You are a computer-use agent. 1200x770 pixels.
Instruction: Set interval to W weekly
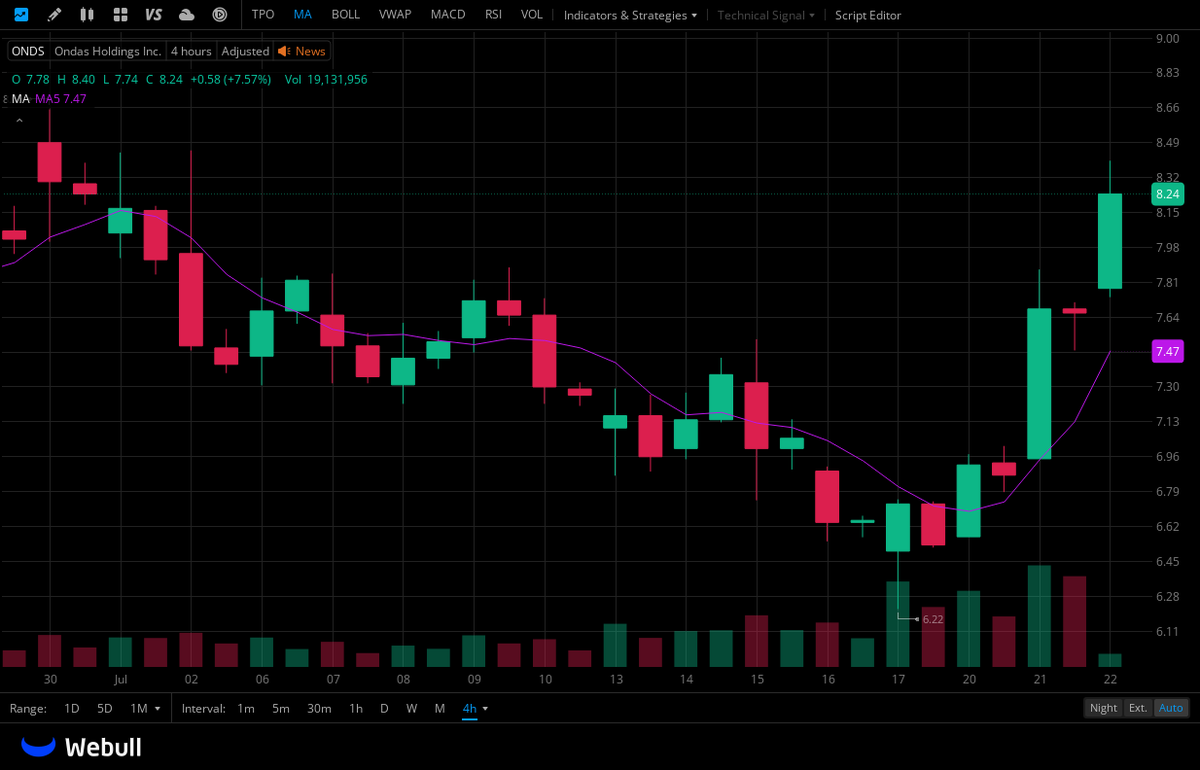pos(412,708)
